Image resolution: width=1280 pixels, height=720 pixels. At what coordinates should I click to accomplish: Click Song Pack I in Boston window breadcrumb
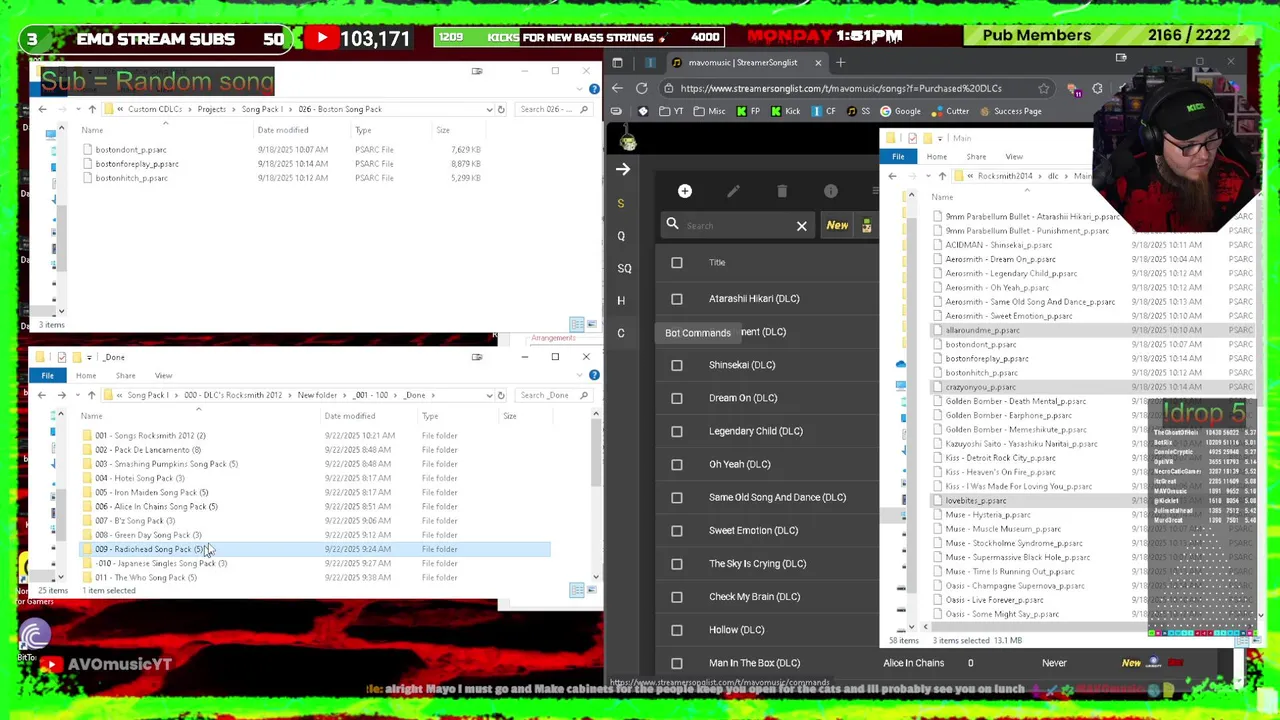(261, 109)
